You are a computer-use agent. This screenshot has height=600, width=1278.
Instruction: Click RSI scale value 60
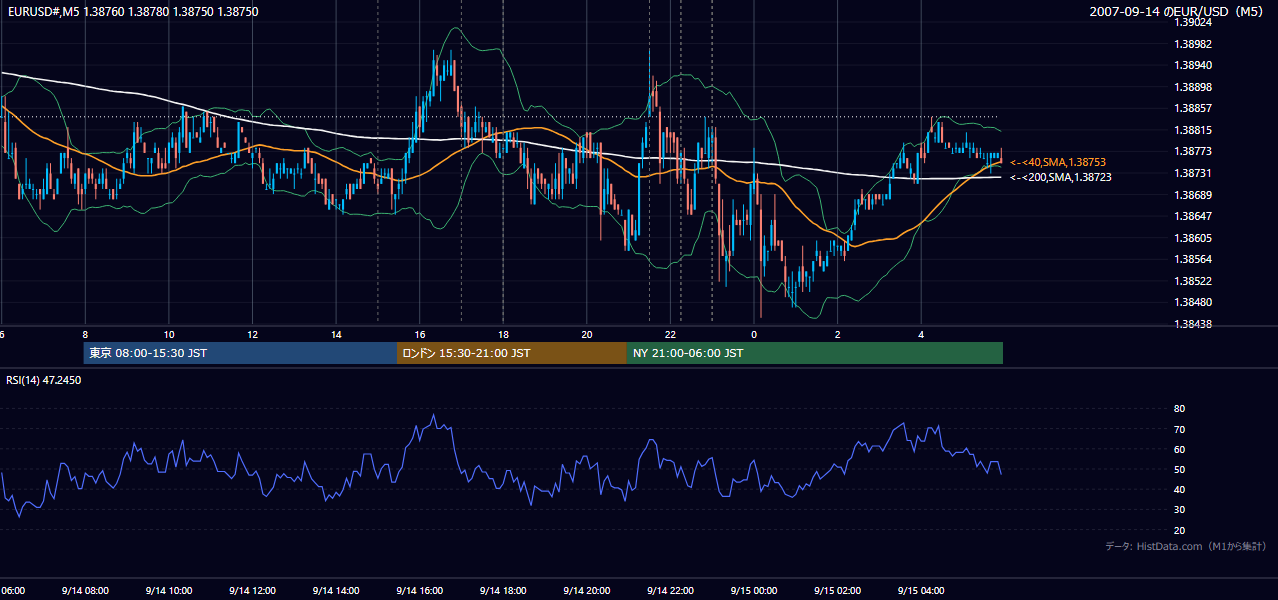(x=1179, y=449)
